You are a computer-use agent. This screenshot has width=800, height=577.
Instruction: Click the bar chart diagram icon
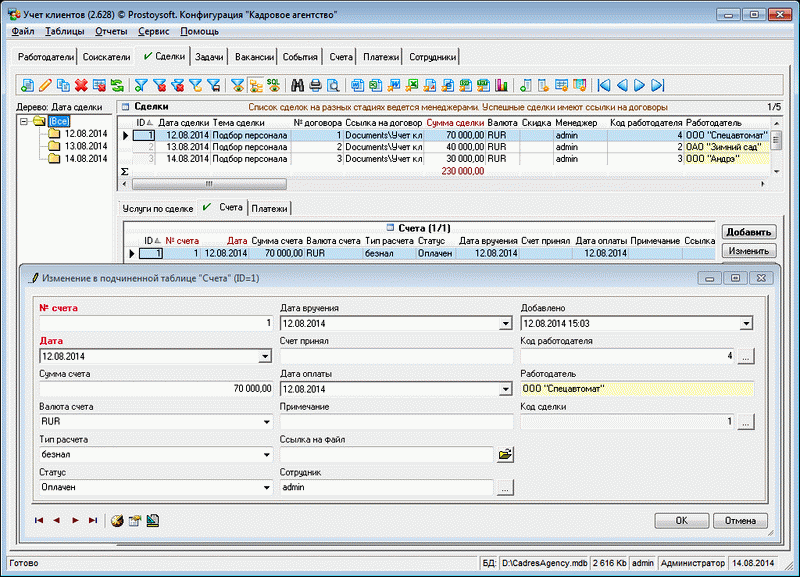pyautogui.click(x=501, y=85)
